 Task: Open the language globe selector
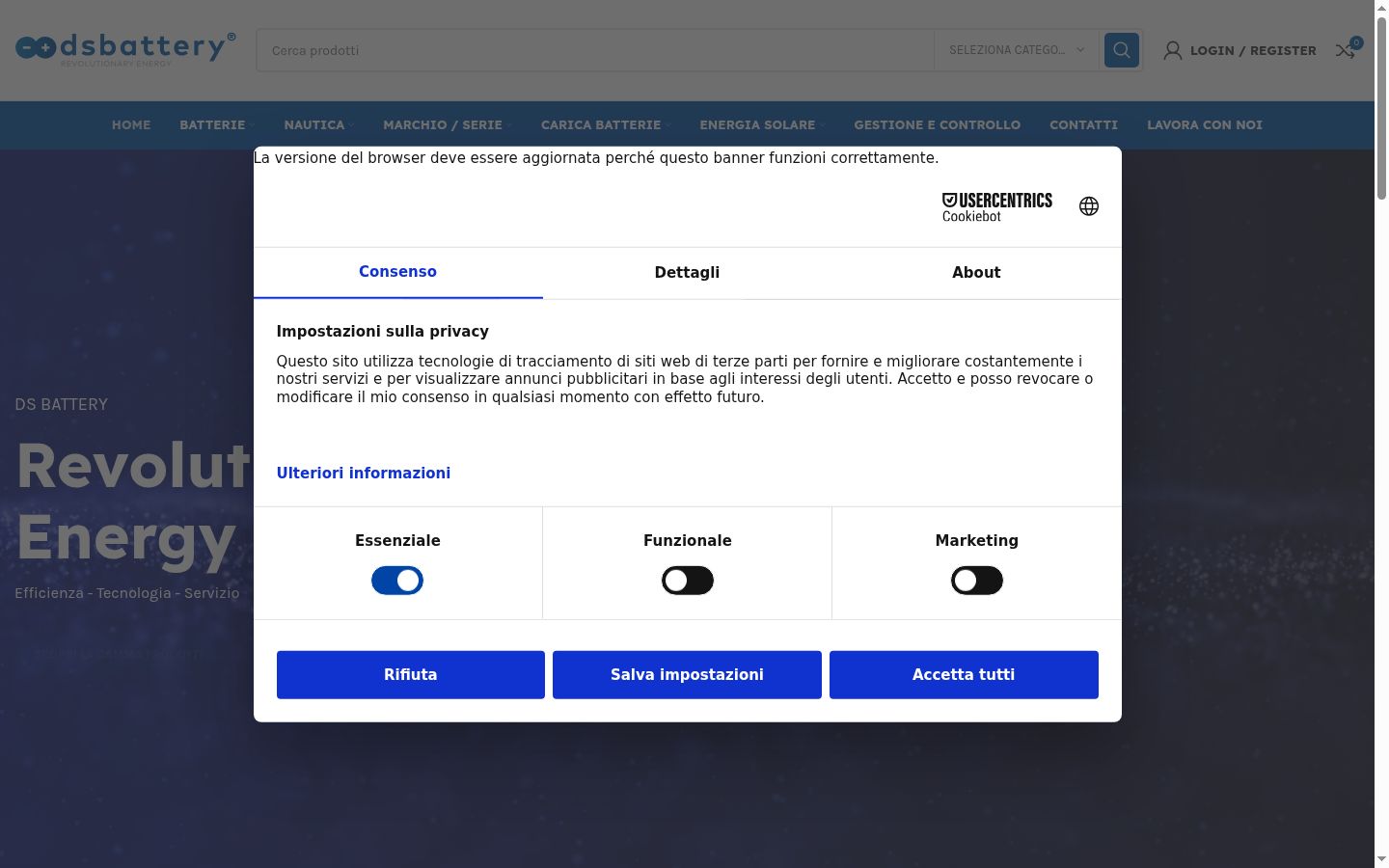[x=1089, y=206]
